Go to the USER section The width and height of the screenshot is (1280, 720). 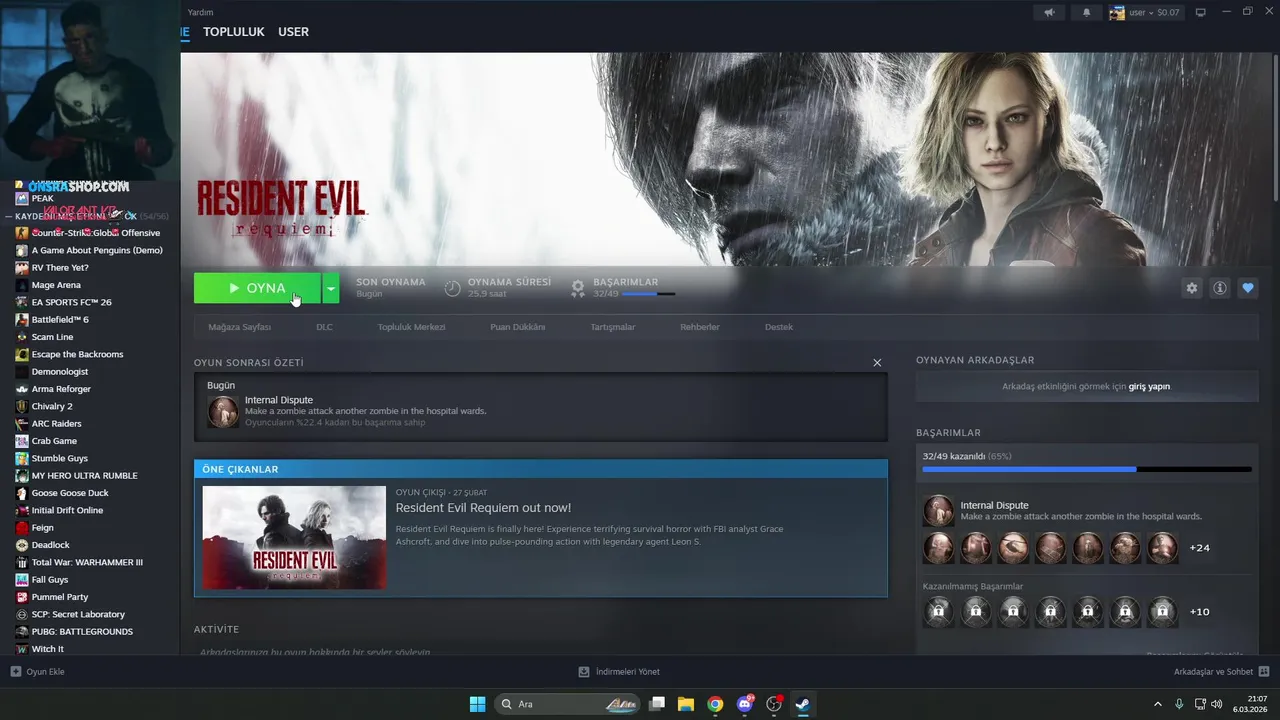[x=293, y=32]
